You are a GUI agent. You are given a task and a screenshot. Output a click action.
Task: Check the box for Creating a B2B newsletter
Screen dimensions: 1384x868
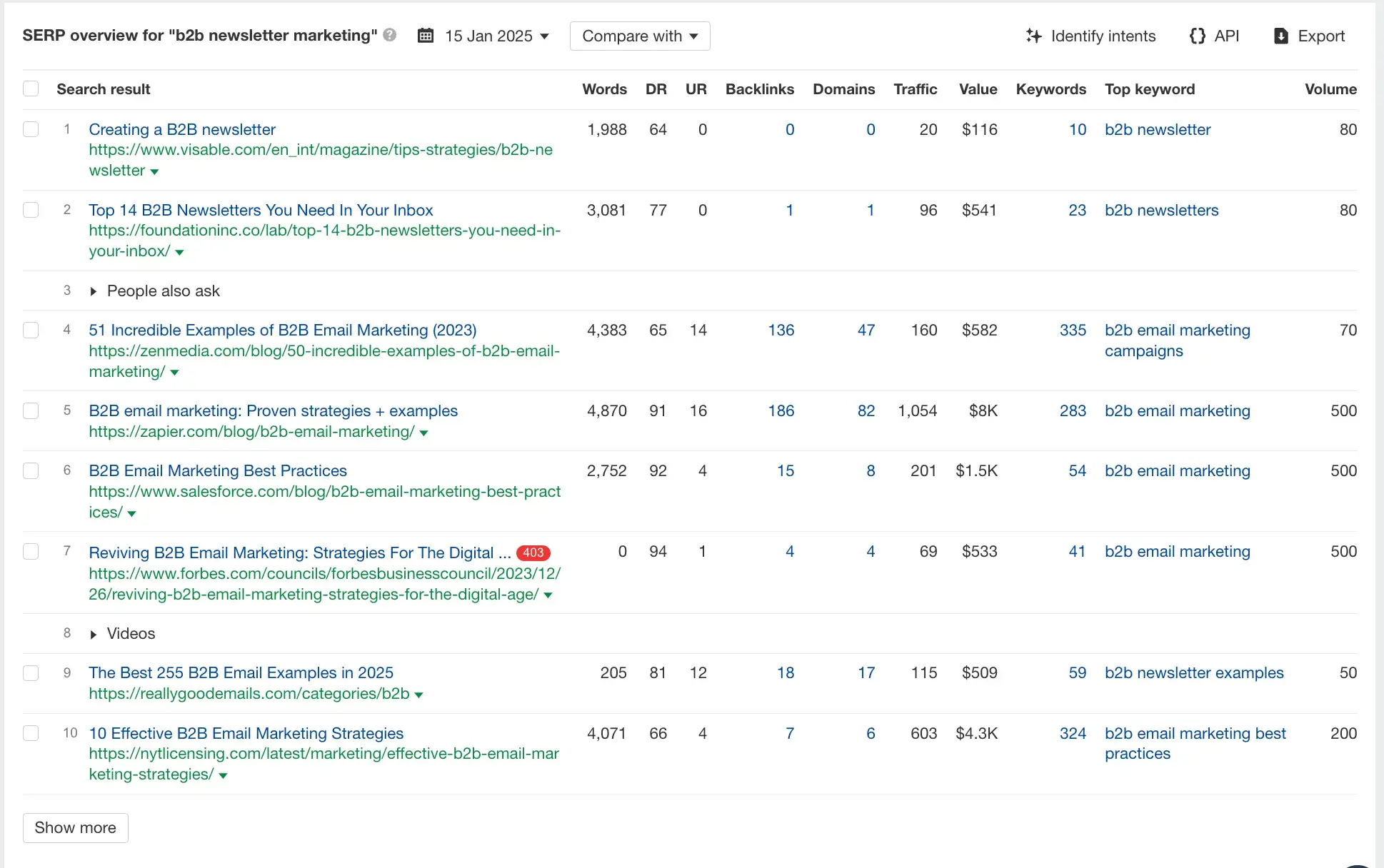click(x=31, y=129)
